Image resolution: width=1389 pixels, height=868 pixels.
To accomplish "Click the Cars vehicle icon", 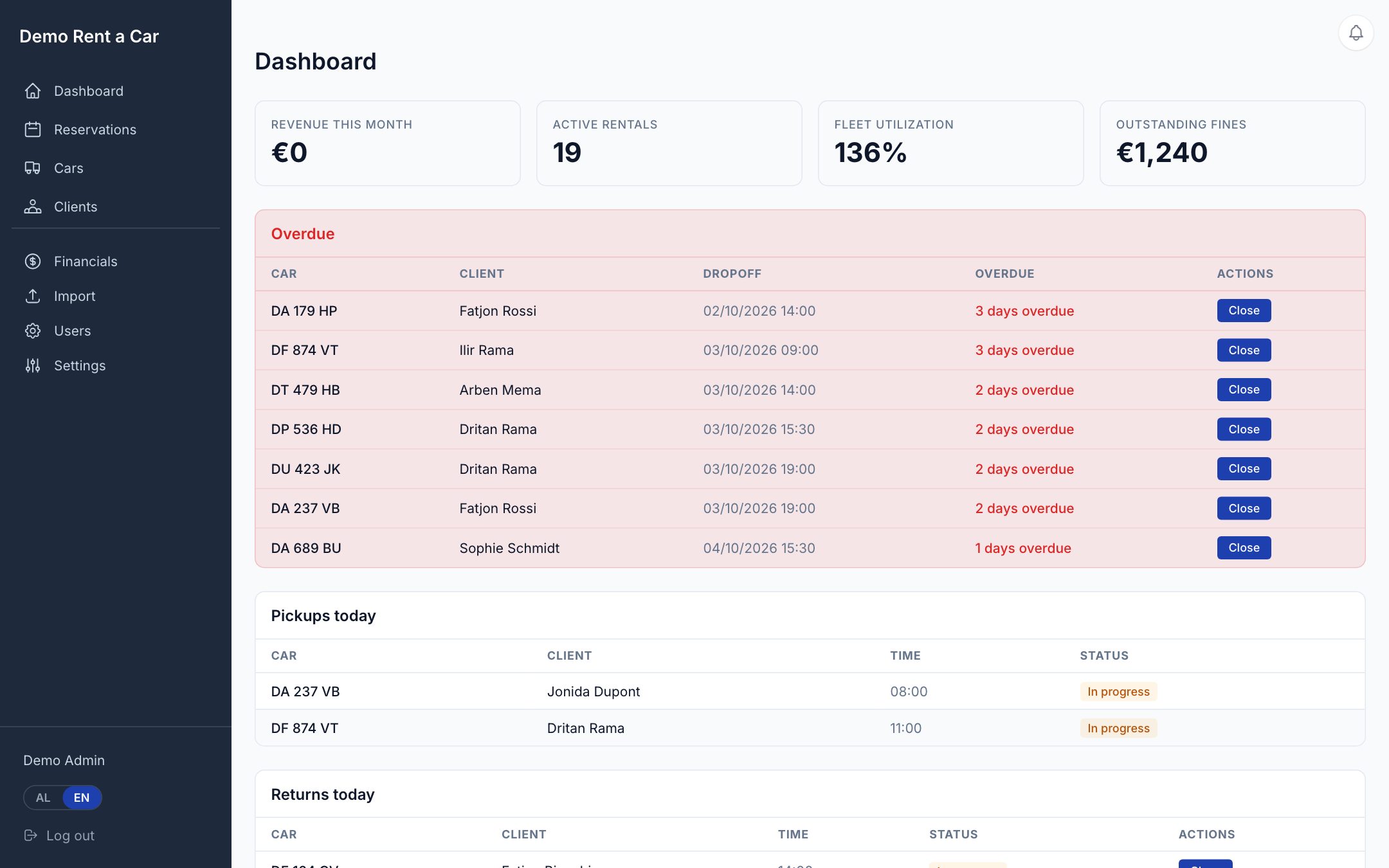I will click(x=33, y=168).
